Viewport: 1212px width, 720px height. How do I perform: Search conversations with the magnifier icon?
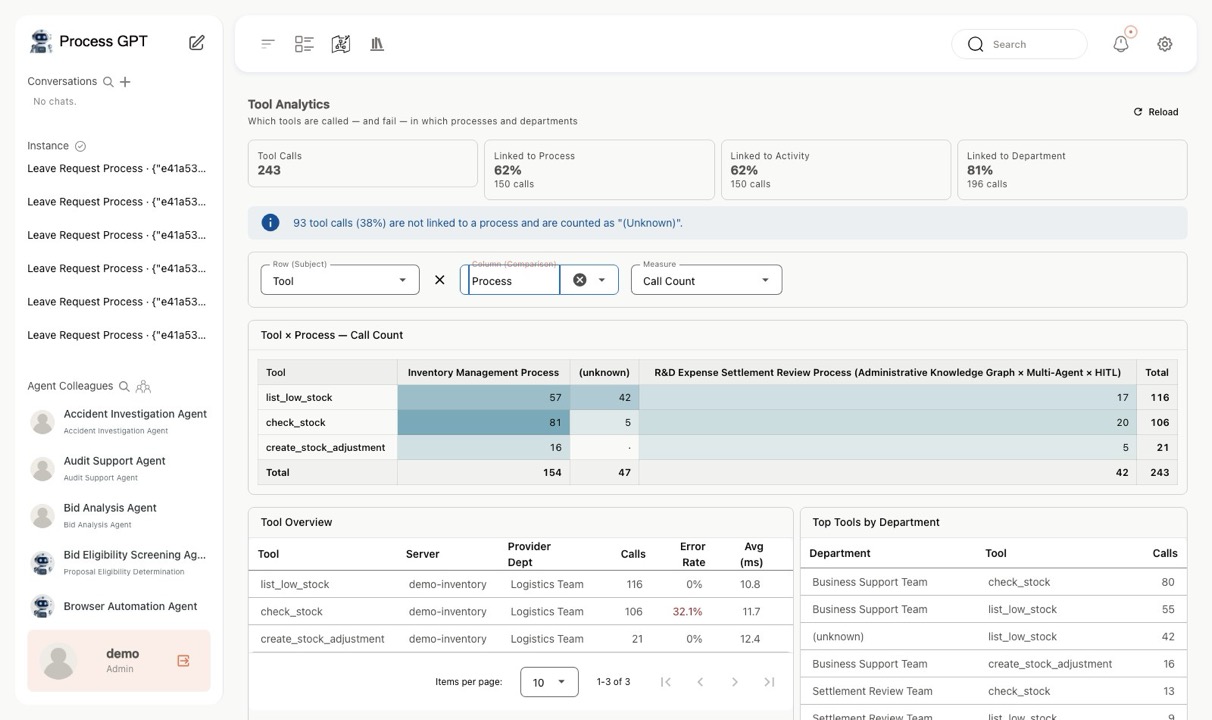(x=108, y=82)
